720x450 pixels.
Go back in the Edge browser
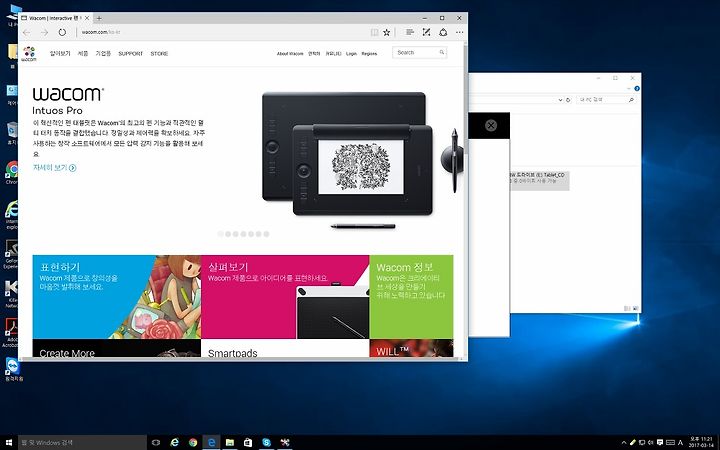pyautogui.click(x=26, y=32)
